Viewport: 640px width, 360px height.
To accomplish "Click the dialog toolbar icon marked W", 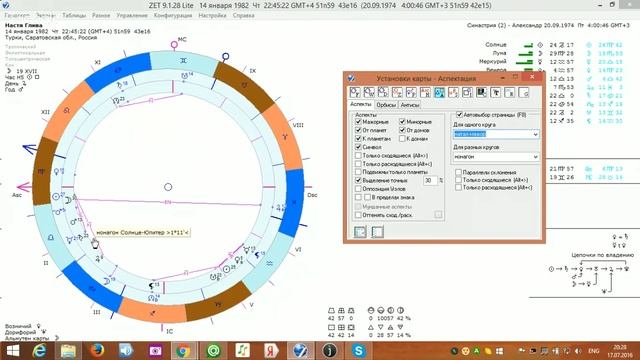I will (369, 93).
